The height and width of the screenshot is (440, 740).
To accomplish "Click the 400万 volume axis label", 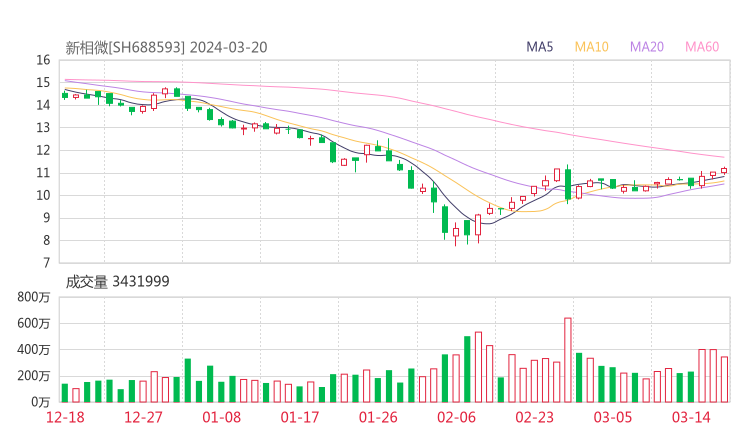I will (34, 350).
